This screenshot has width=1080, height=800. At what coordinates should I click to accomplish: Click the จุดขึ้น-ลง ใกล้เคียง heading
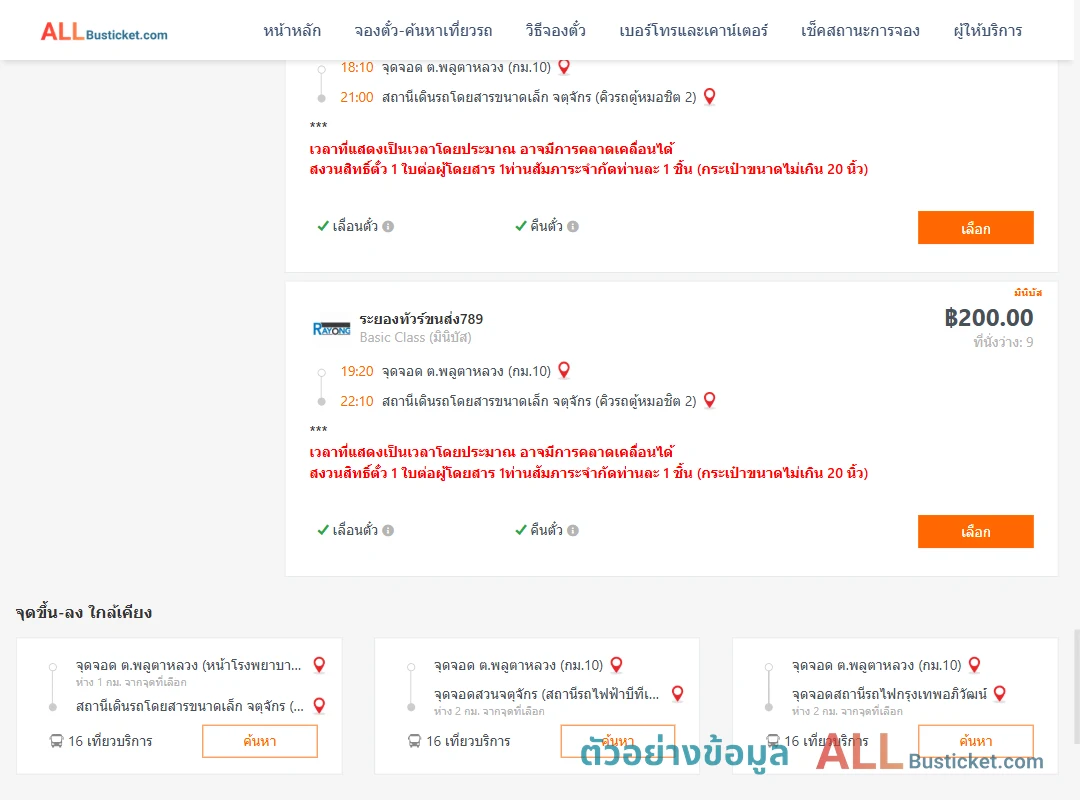83,612
